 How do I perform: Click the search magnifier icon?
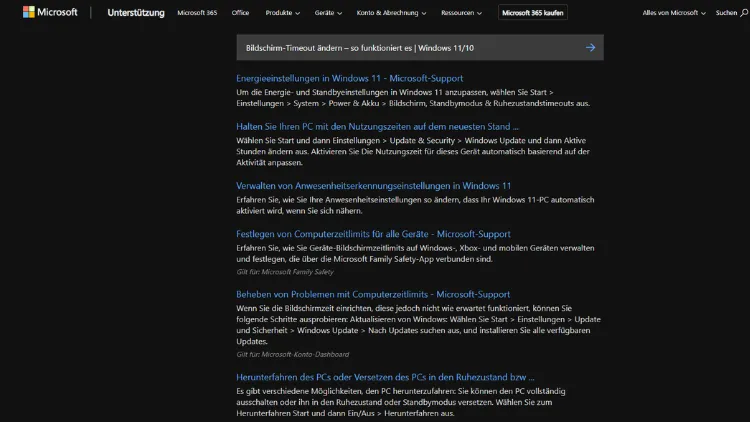tap(744, 13)
